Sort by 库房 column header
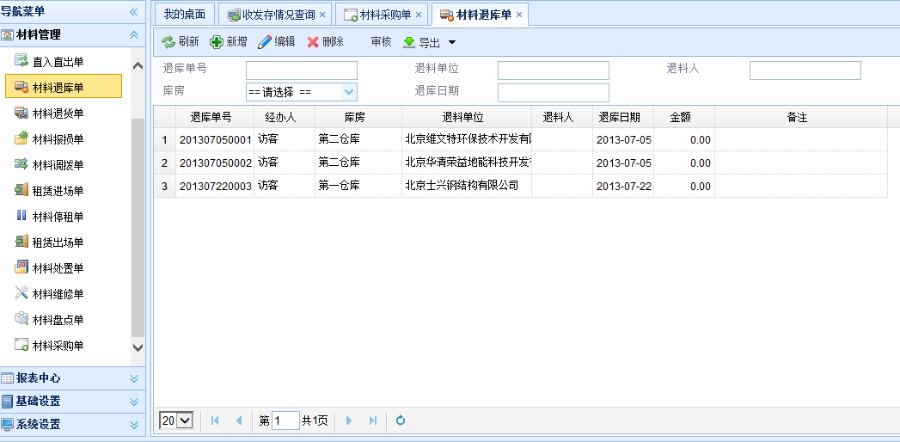Image resolution: width=900 pixels, height=442 pixels. (x=358, y=118)
